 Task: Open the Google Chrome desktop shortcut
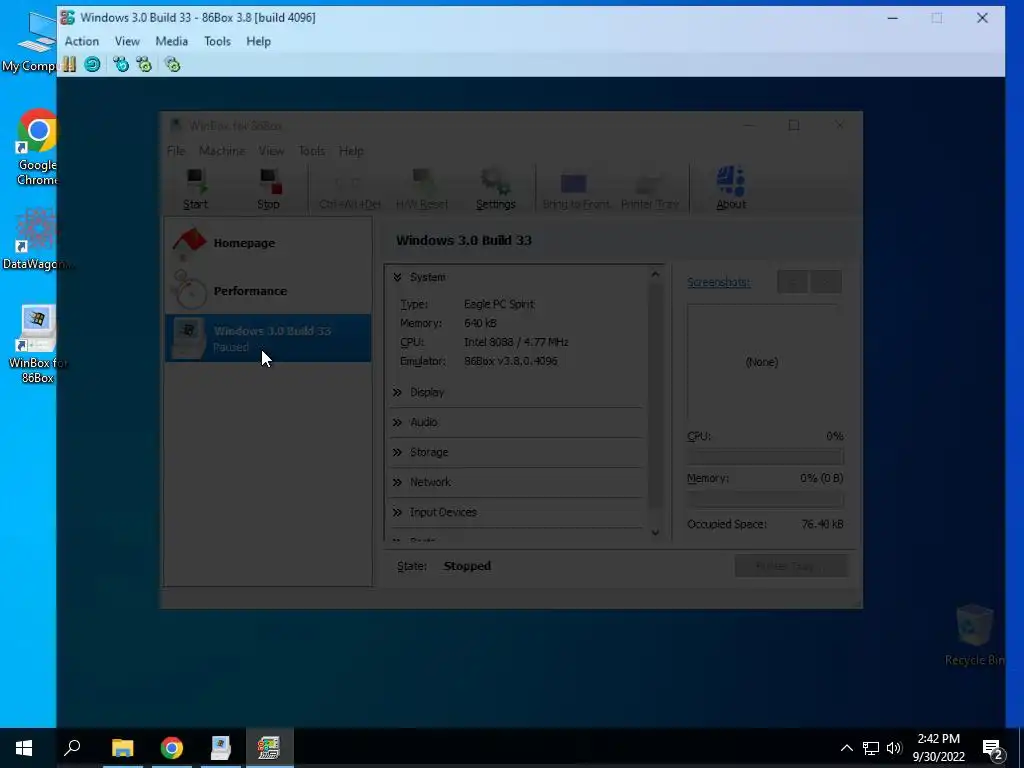(x=37, y=148)
